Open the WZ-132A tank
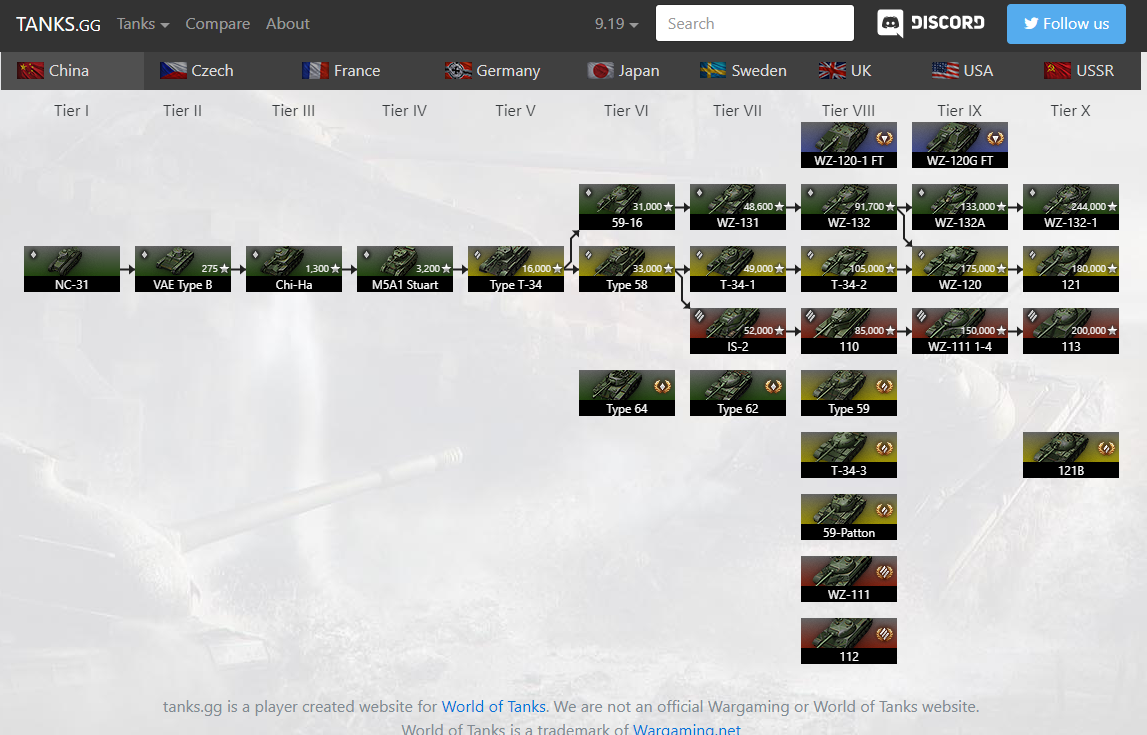The image size is (1147, 735). [960, 207]
